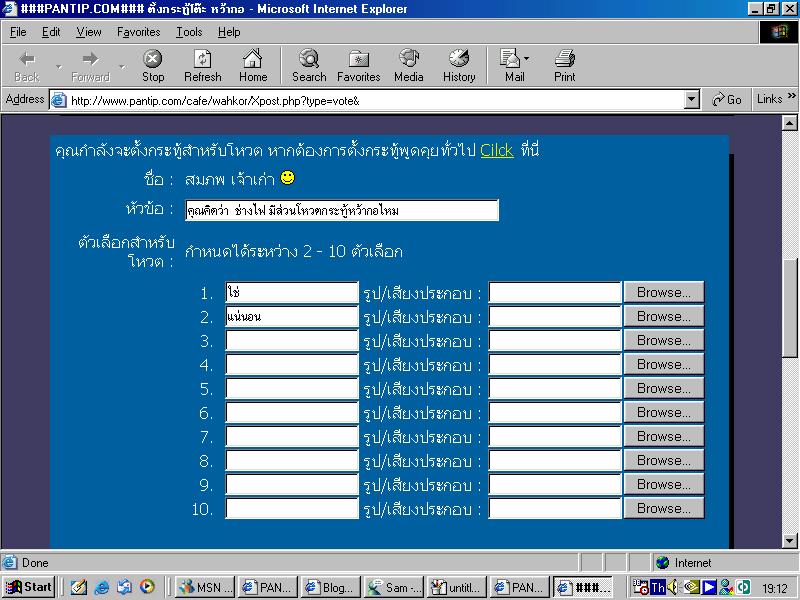Click the file path field for choice 6
The image size is (800, 600).
click(555, 412)
